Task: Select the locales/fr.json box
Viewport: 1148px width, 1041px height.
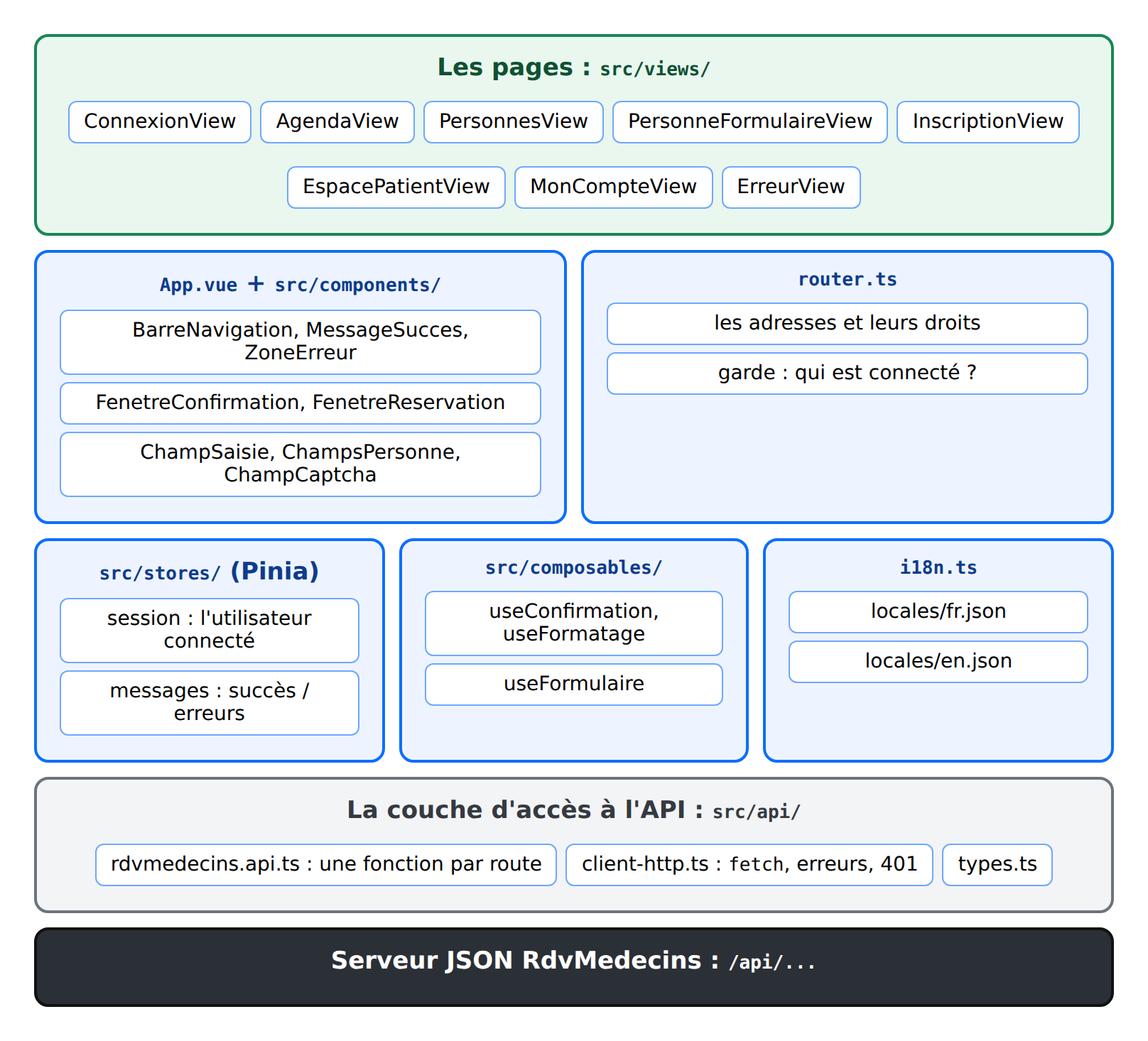Action: tap(938, 612)
